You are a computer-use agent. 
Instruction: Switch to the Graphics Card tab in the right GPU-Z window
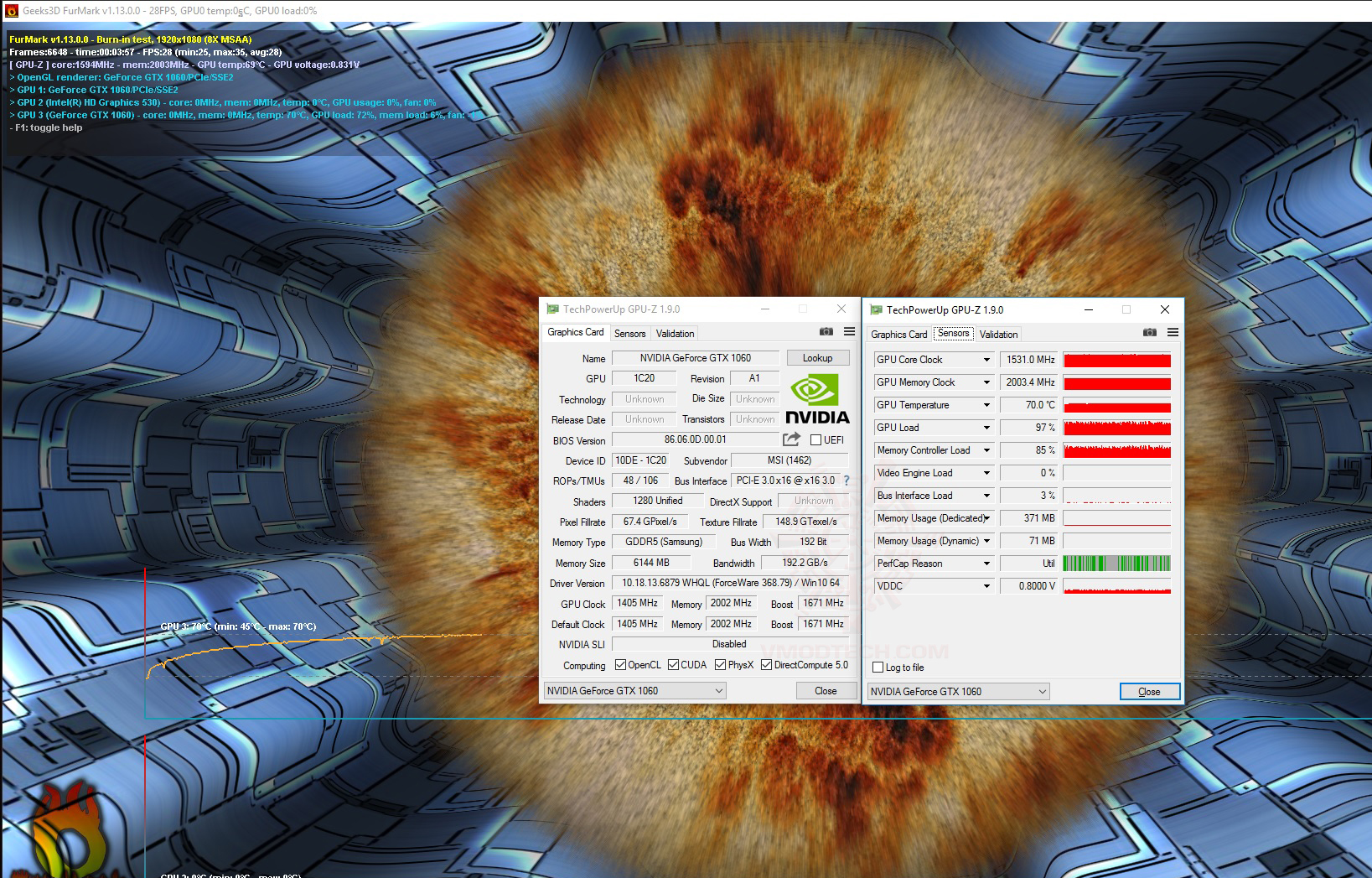[899, 335]
